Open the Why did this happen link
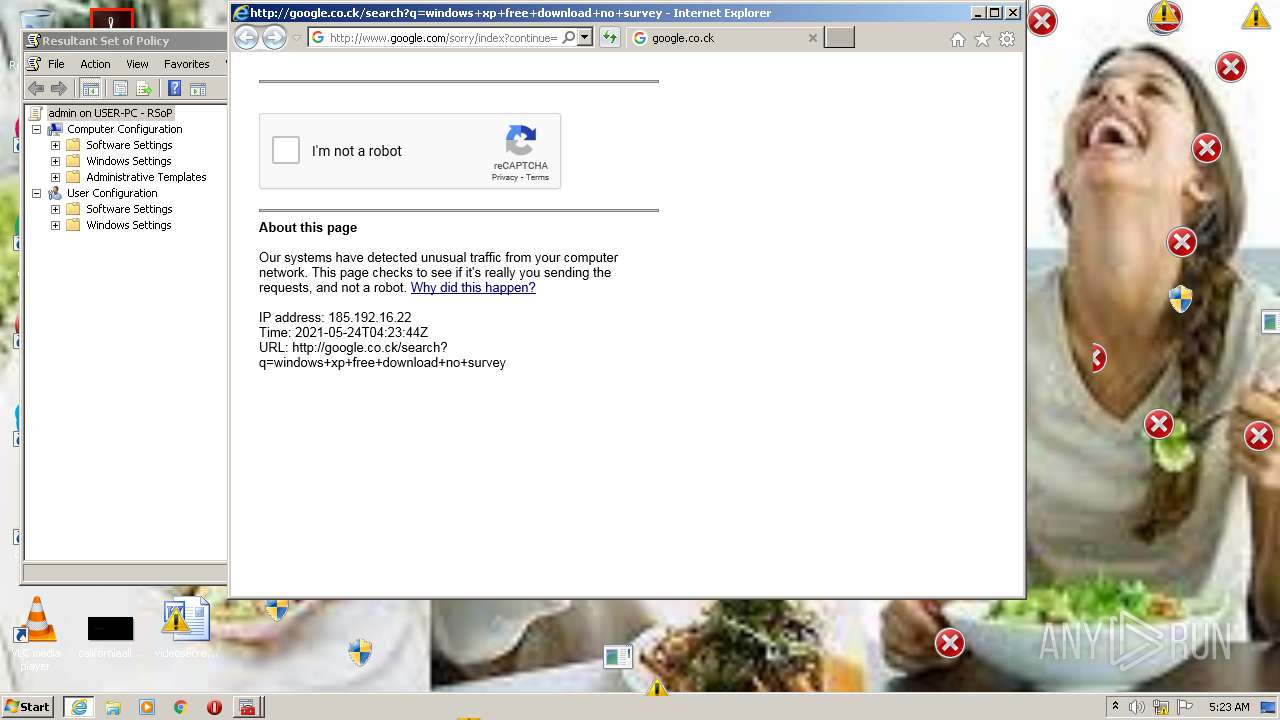This screenshot has width=1280, height=720. (473, 287)
